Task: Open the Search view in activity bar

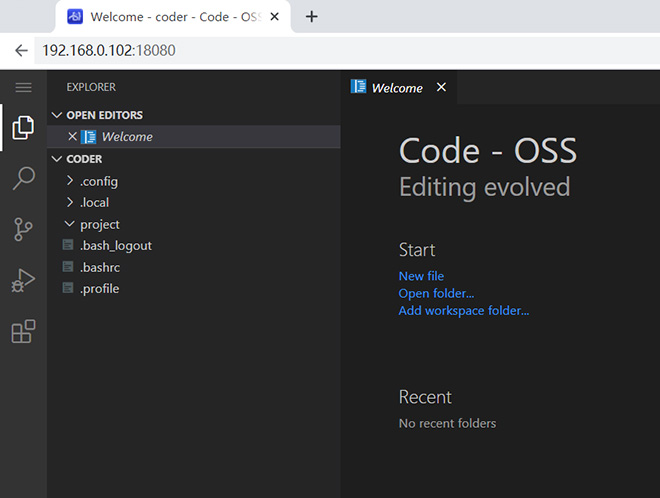Action: click(x=24, y=178)
